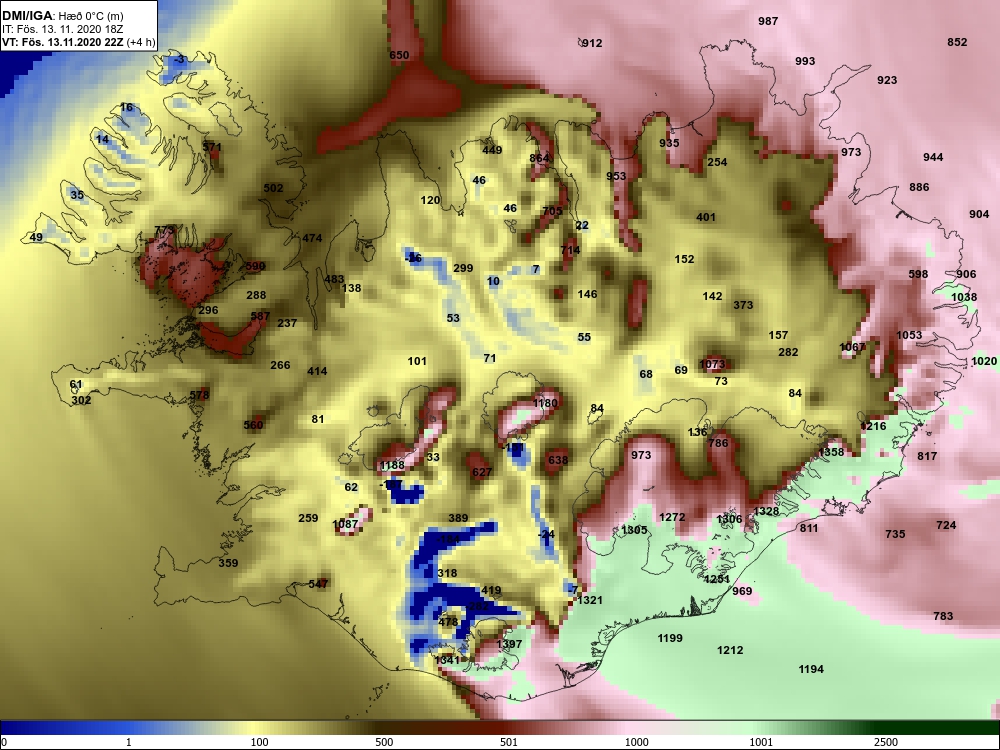
Task: Click the map value '259'
Action: coord(308,518)
